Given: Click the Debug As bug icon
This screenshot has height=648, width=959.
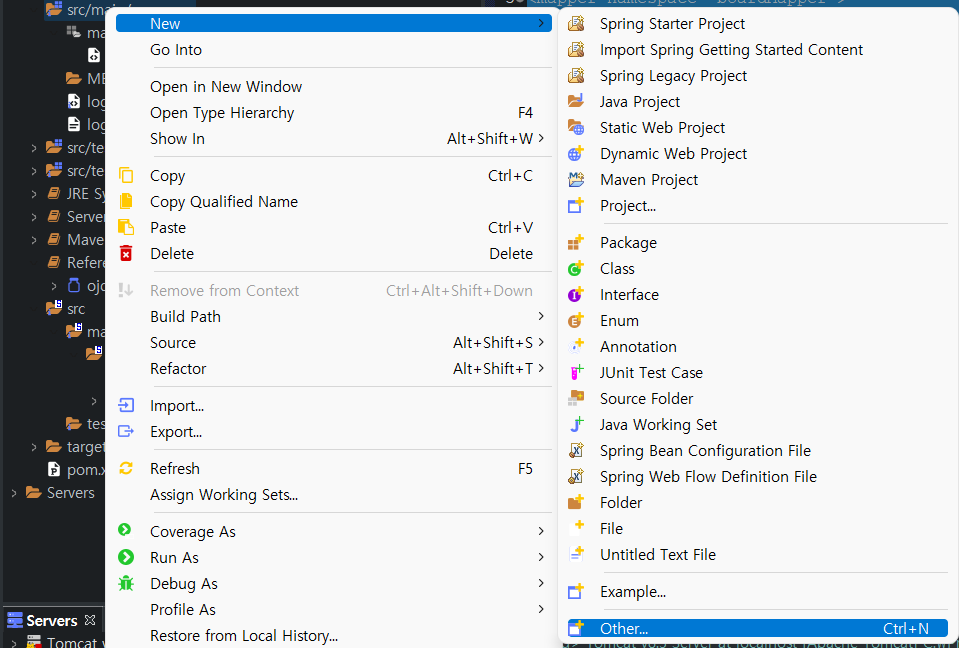Looking at the screenshot, I should 126,583.
